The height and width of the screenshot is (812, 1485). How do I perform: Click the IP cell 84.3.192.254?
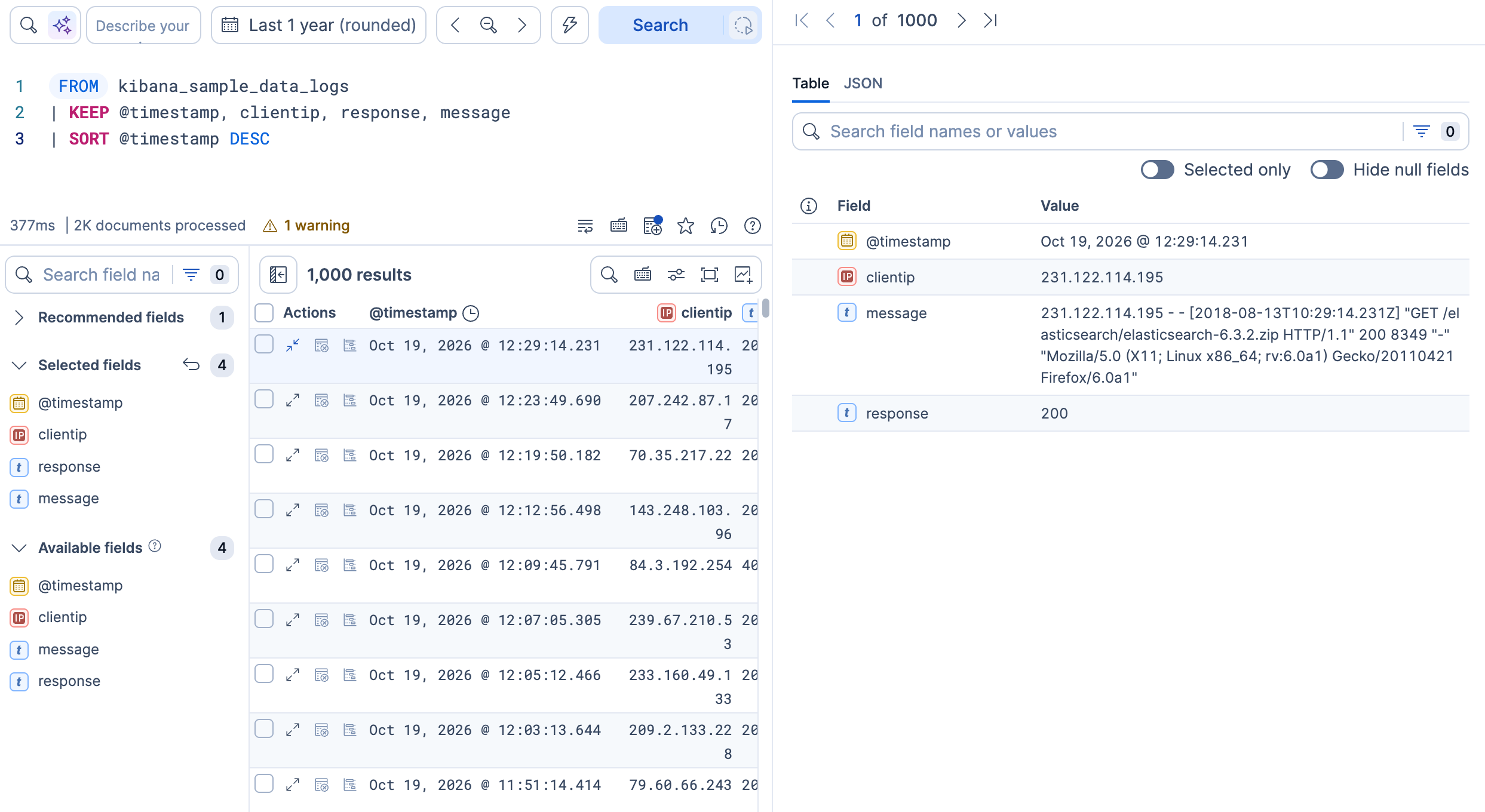(680, 565)
